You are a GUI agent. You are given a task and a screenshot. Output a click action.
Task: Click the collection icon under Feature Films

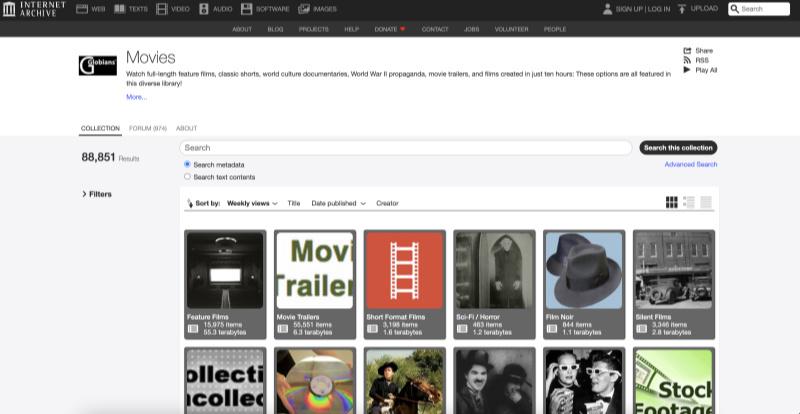pos(193,329)
